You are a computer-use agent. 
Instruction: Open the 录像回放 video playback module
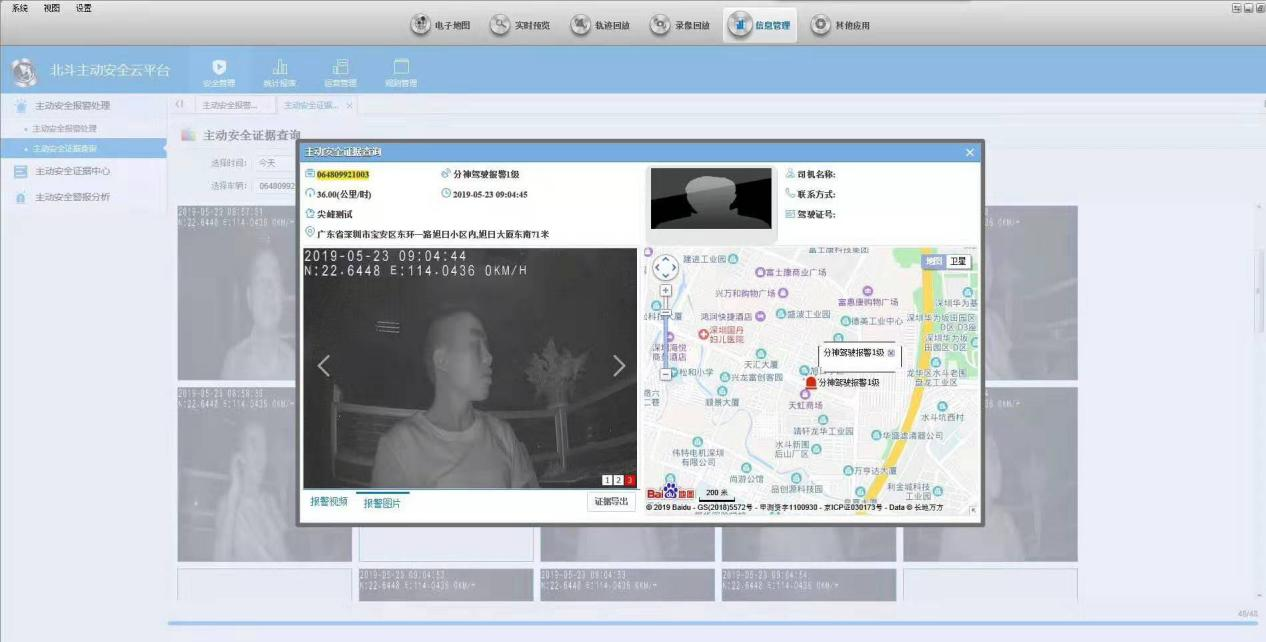tap(680, 25)
